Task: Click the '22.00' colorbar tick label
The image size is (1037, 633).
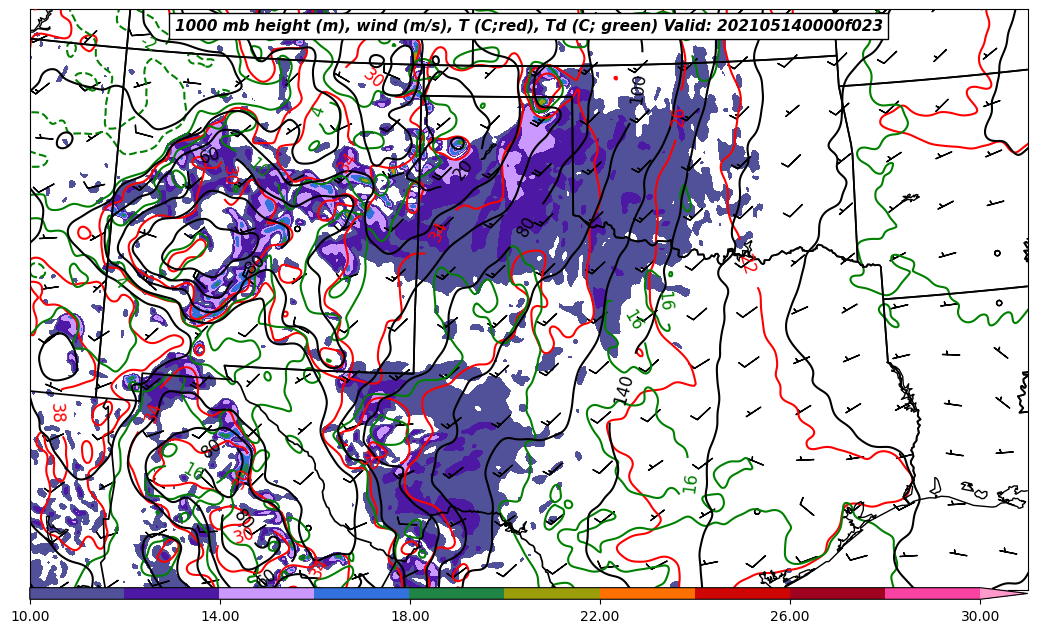Action: point(600,616)
